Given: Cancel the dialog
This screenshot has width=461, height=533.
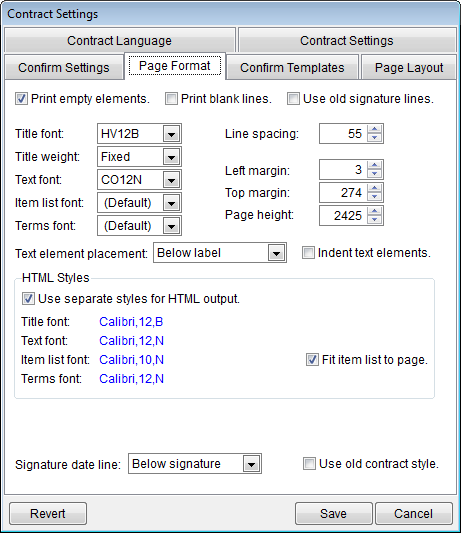Looking at the screenshot, I should 413,513.
